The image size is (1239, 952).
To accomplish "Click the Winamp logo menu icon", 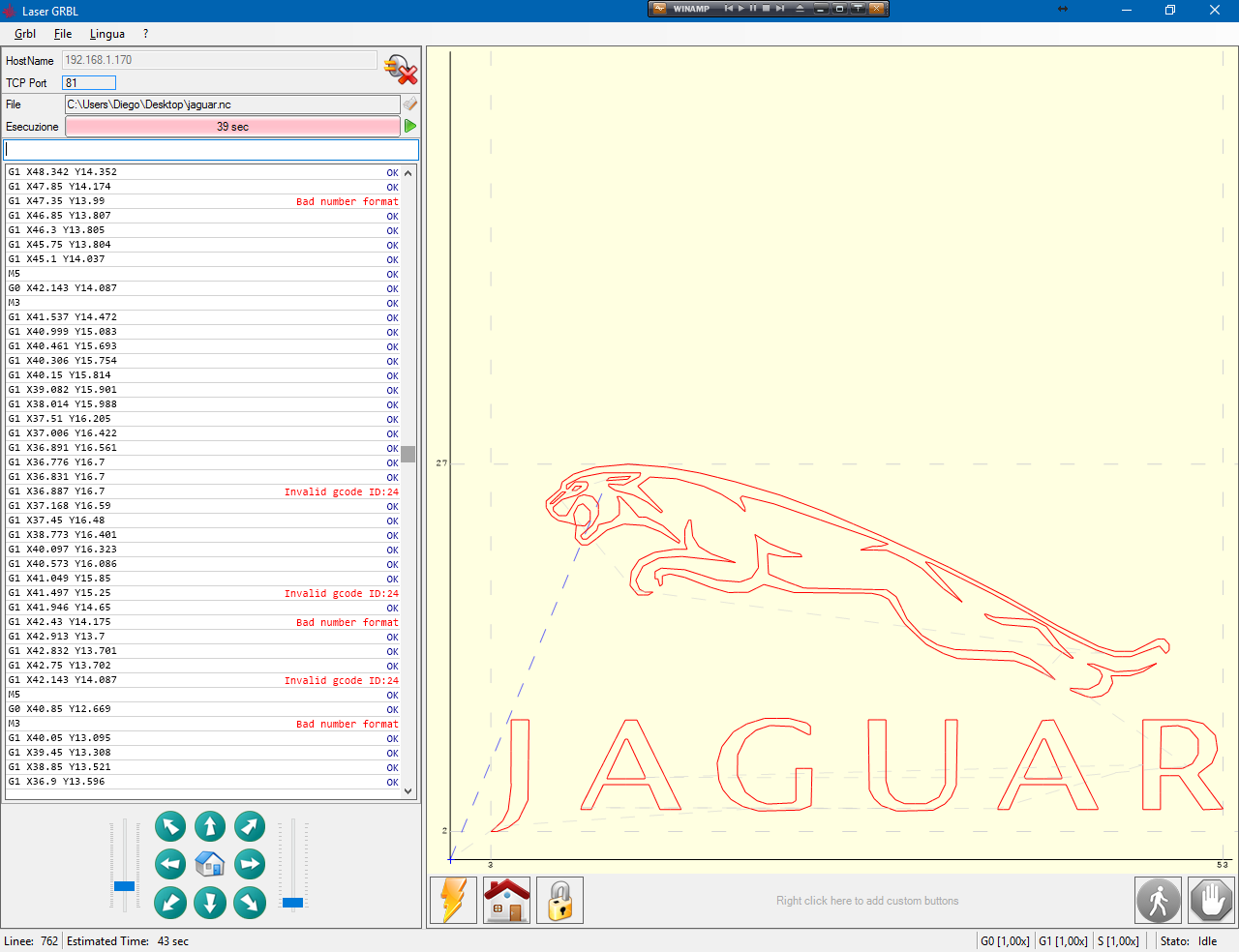I will (660, 9).
